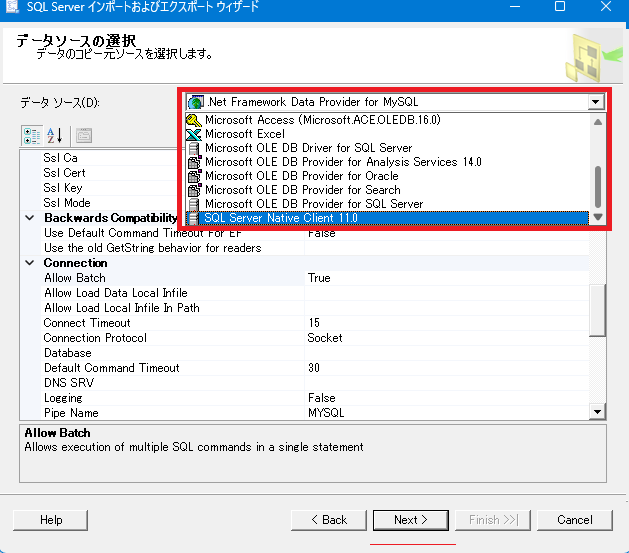Click the dropdown list scroll up arrow
The image size is (629, 553).
tap(598, 122)
